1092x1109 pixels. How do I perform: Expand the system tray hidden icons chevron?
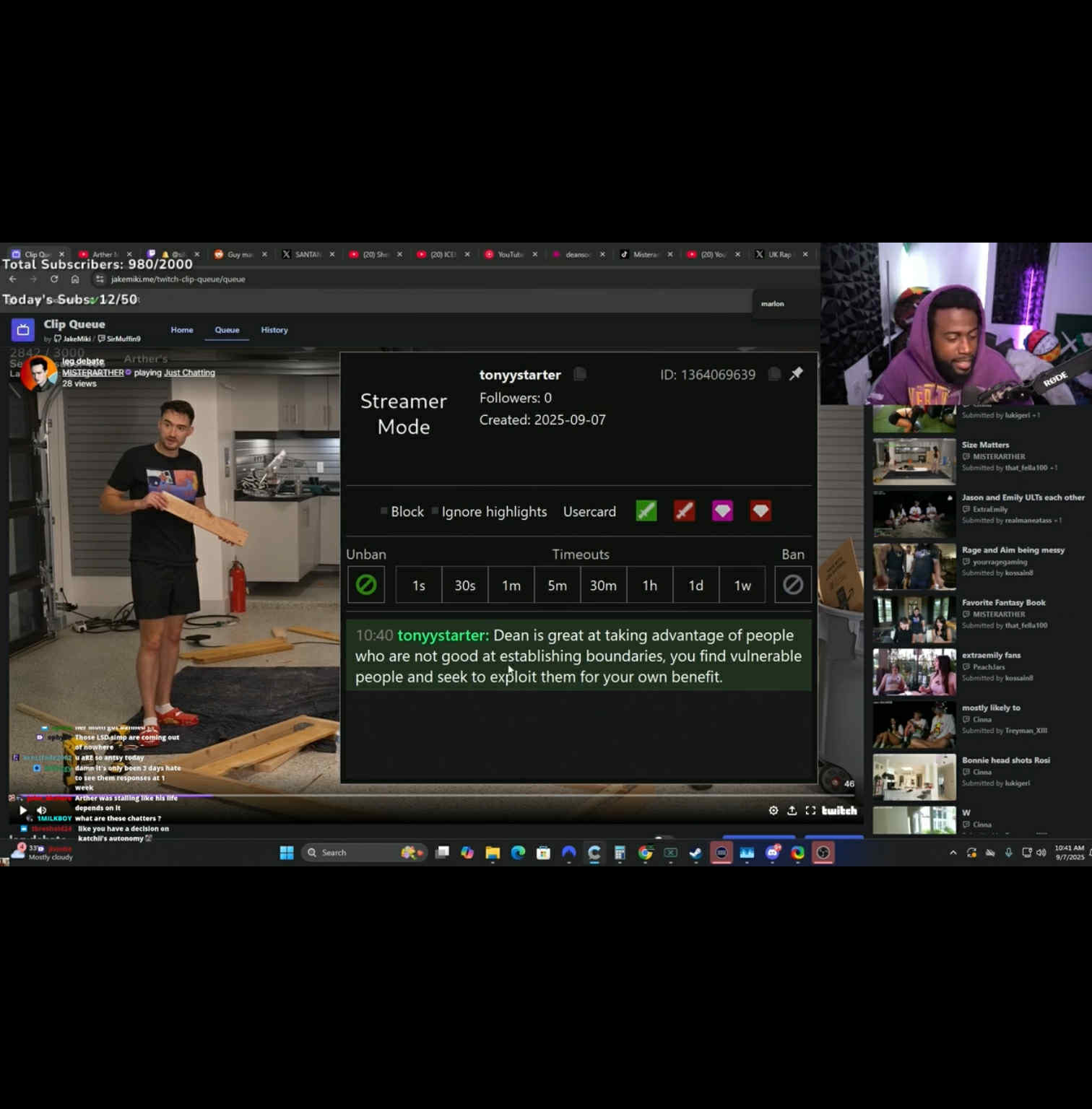coord(953,853)
